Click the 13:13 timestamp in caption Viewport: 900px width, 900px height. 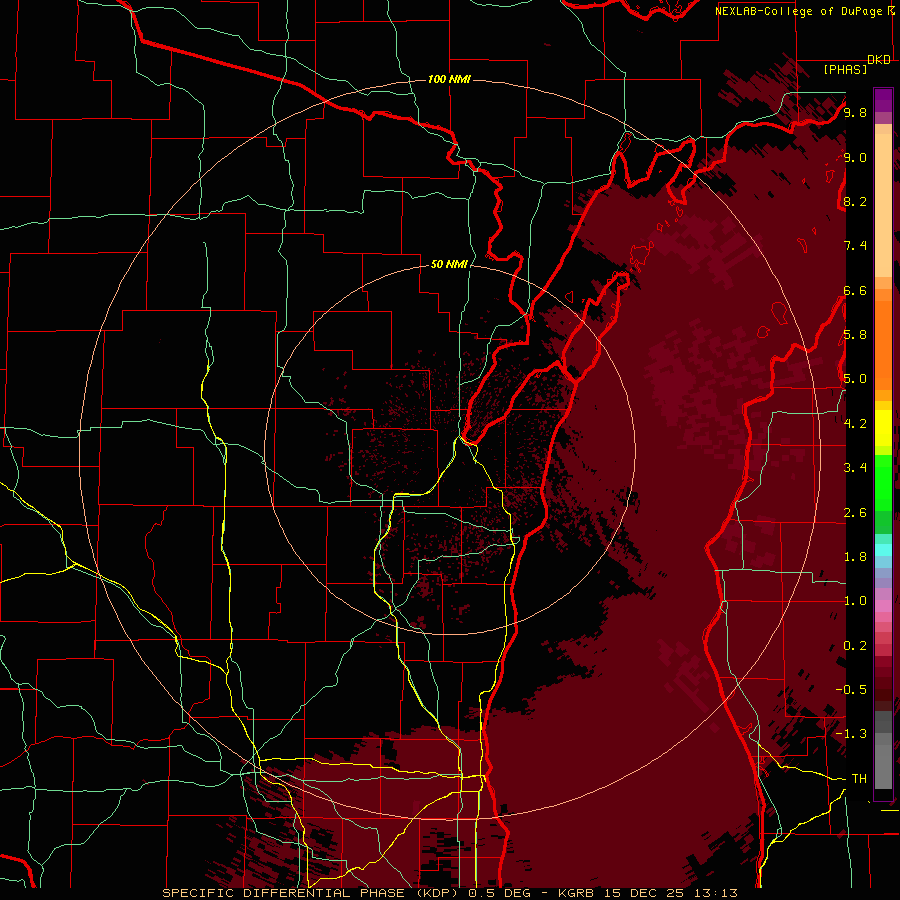717,893
